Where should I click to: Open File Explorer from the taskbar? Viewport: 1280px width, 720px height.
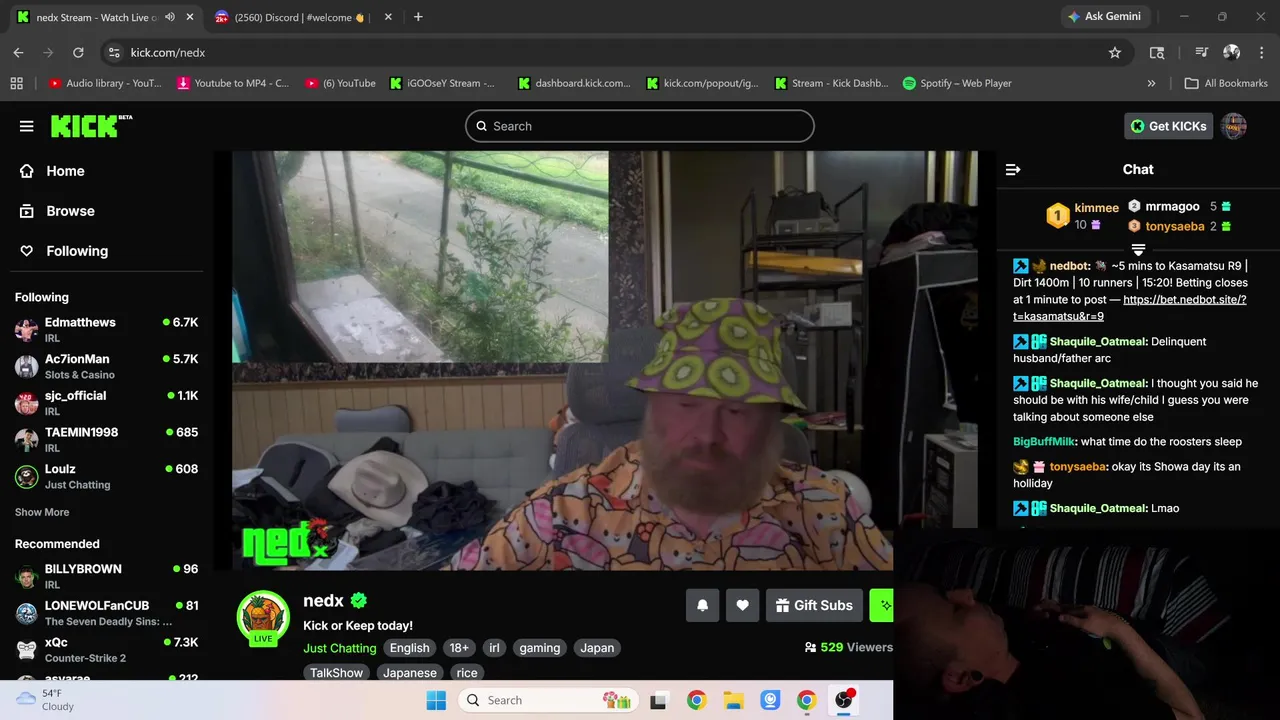click(x=733, y=700)
